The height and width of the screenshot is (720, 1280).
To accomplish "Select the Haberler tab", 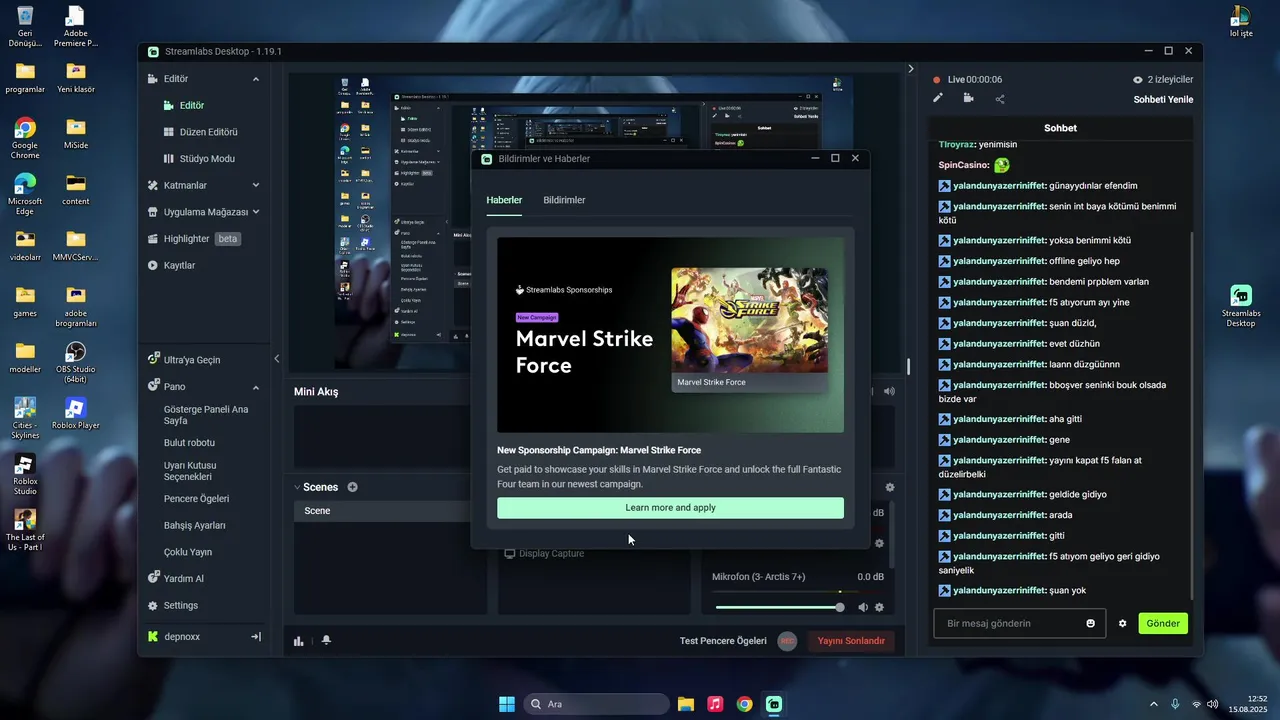I will (504, 200).
